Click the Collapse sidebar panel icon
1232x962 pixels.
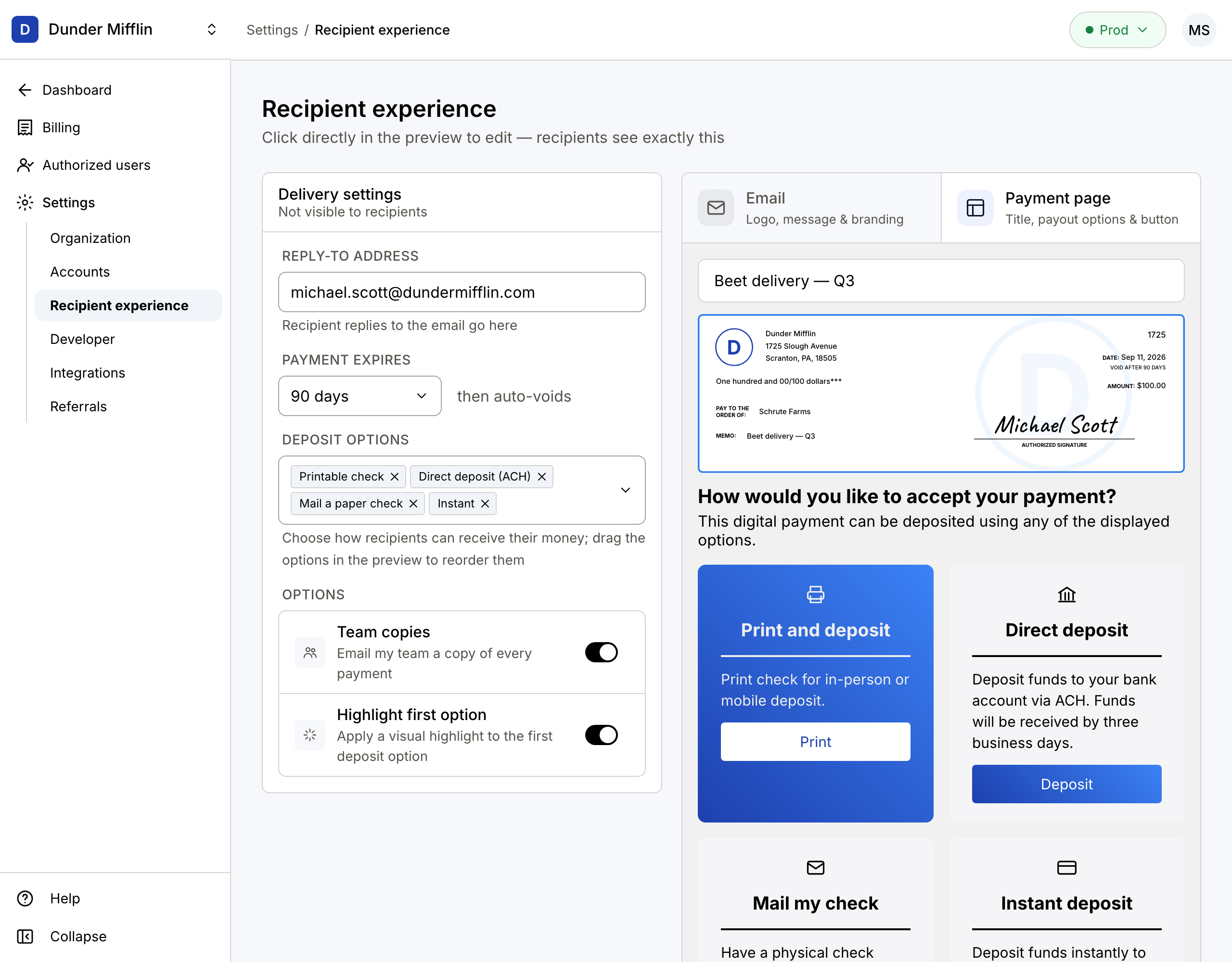pos(25,936)
